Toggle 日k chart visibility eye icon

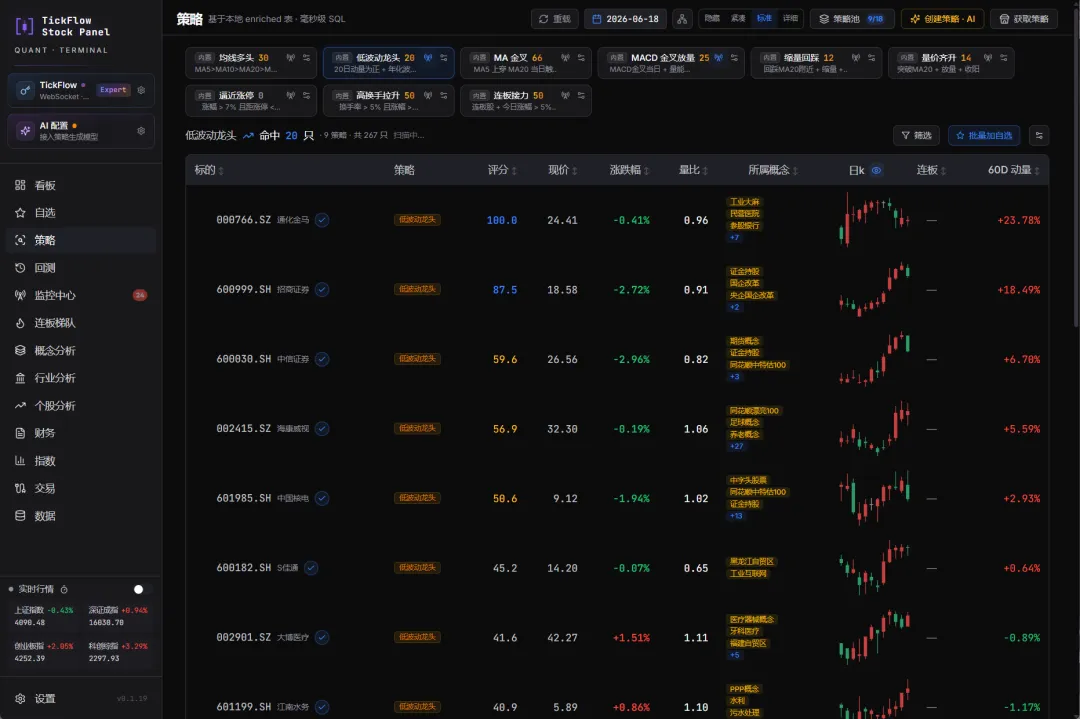(876, 170)
